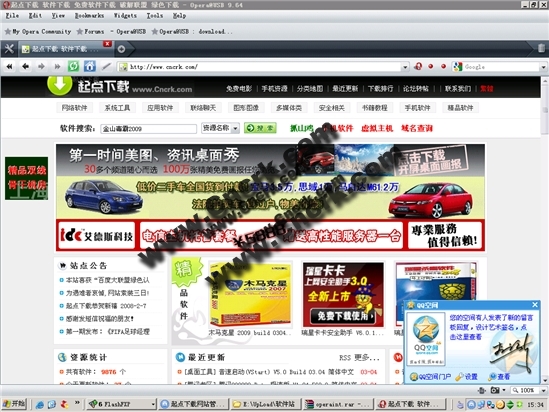This screenshot has height=412, width=549.
Task: Click the Rewind navigation button
Action: click(9, 66)
